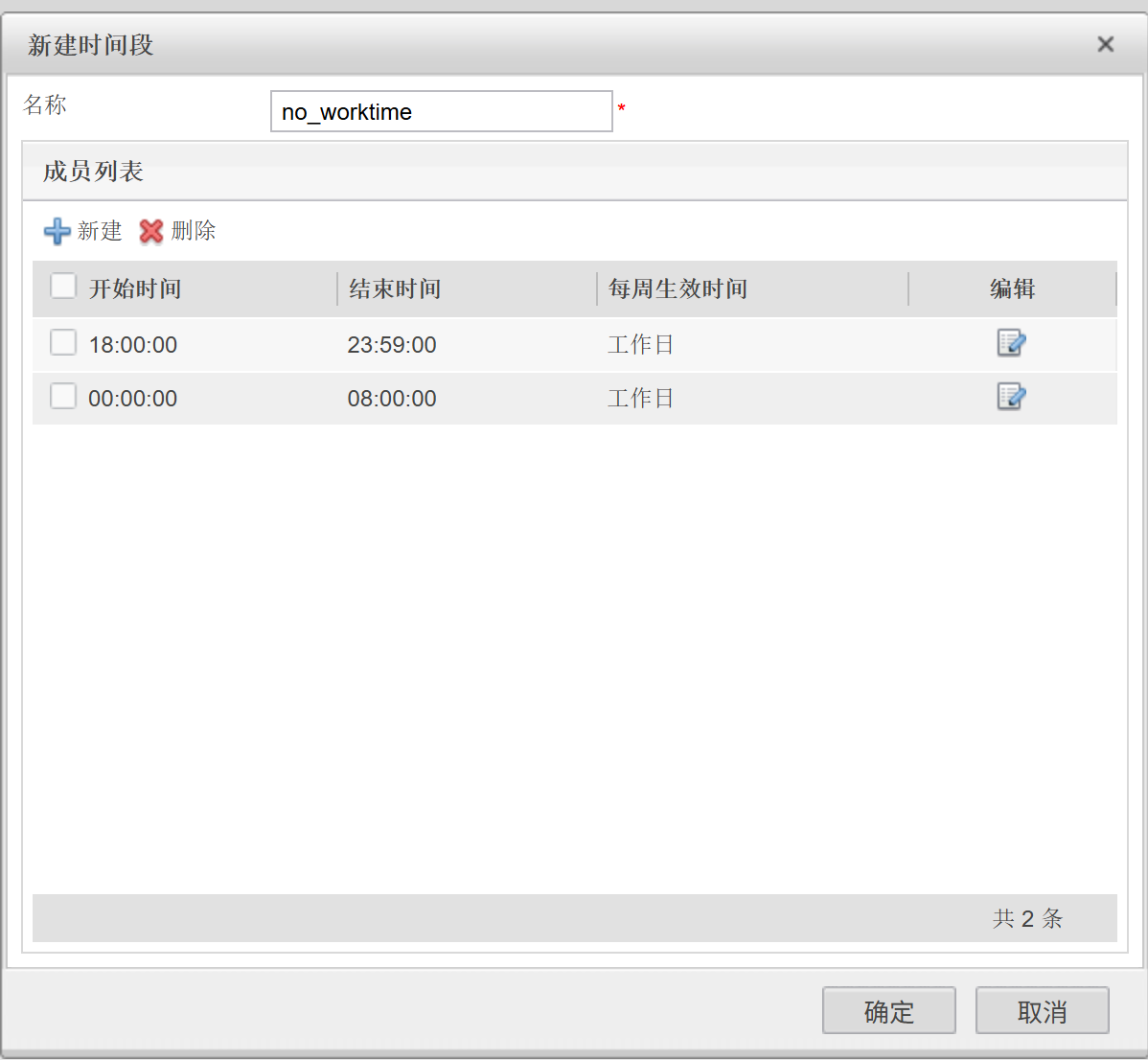
Task: Select the 00:00:00 start time cell
Action: tap(132, 399)
